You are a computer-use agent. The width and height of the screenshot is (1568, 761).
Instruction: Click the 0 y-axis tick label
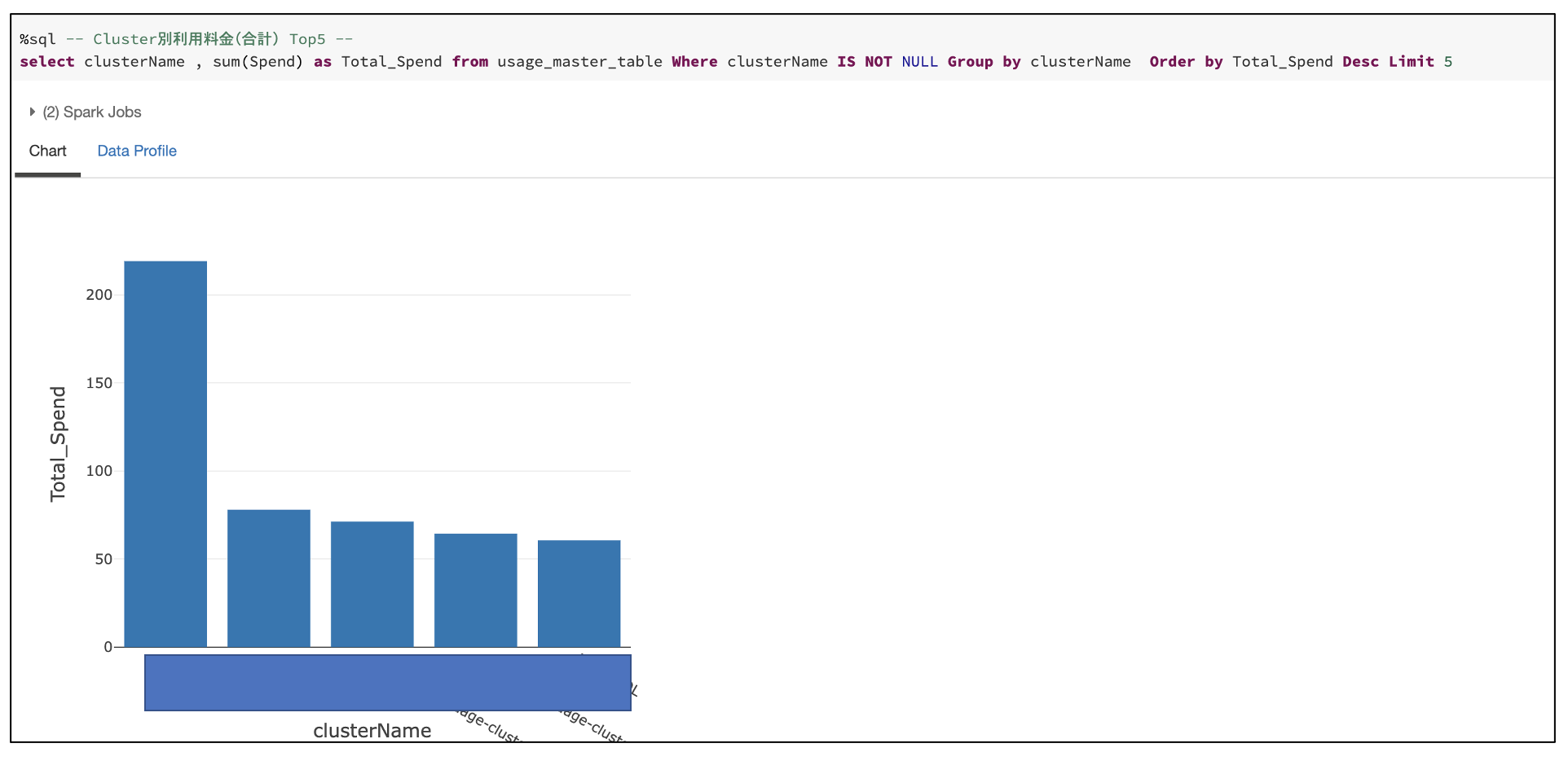coord(108,647)
